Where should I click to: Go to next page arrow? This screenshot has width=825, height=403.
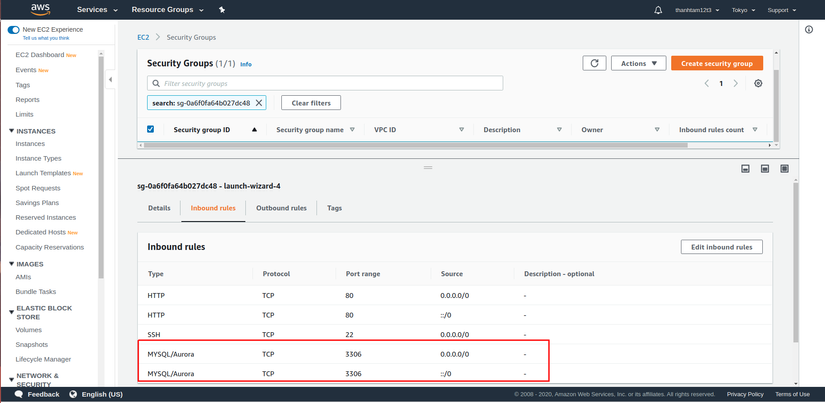point(736,84)
